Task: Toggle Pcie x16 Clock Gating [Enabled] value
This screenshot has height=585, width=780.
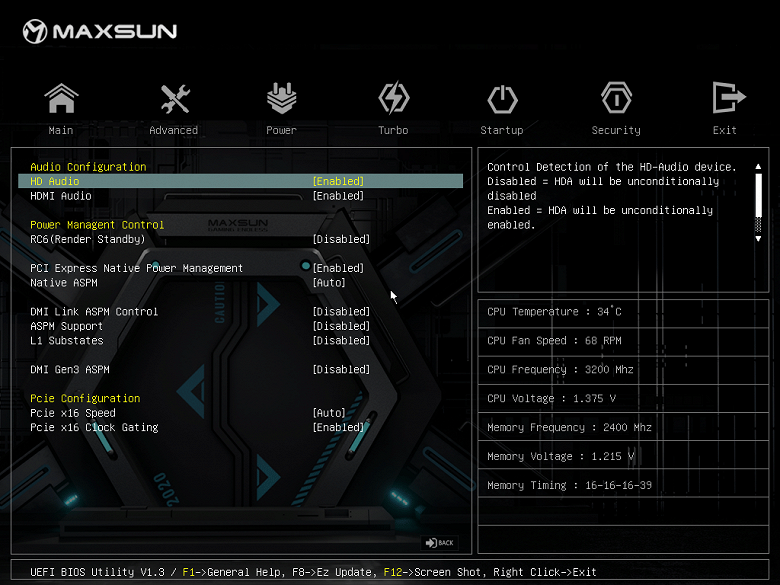Action: (338, 427)
